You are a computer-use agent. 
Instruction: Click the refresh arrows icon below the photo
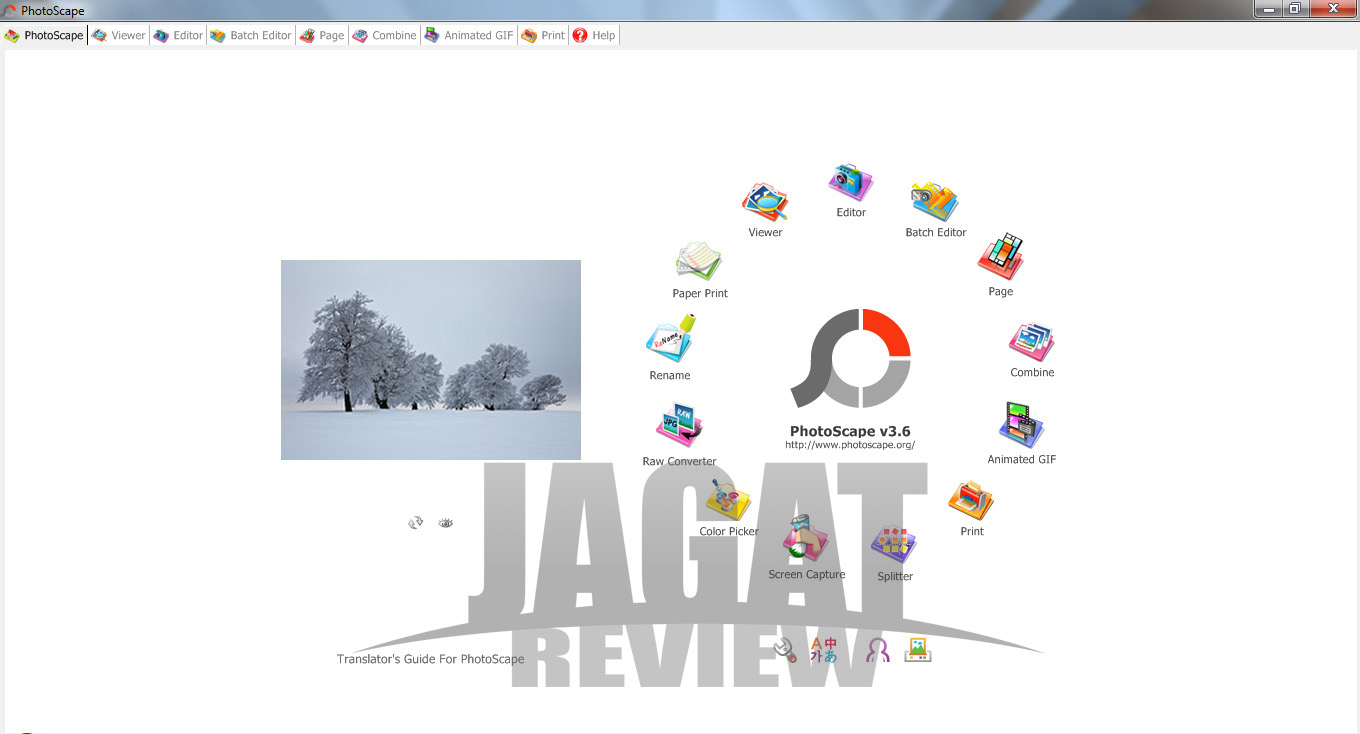[416, 523]
